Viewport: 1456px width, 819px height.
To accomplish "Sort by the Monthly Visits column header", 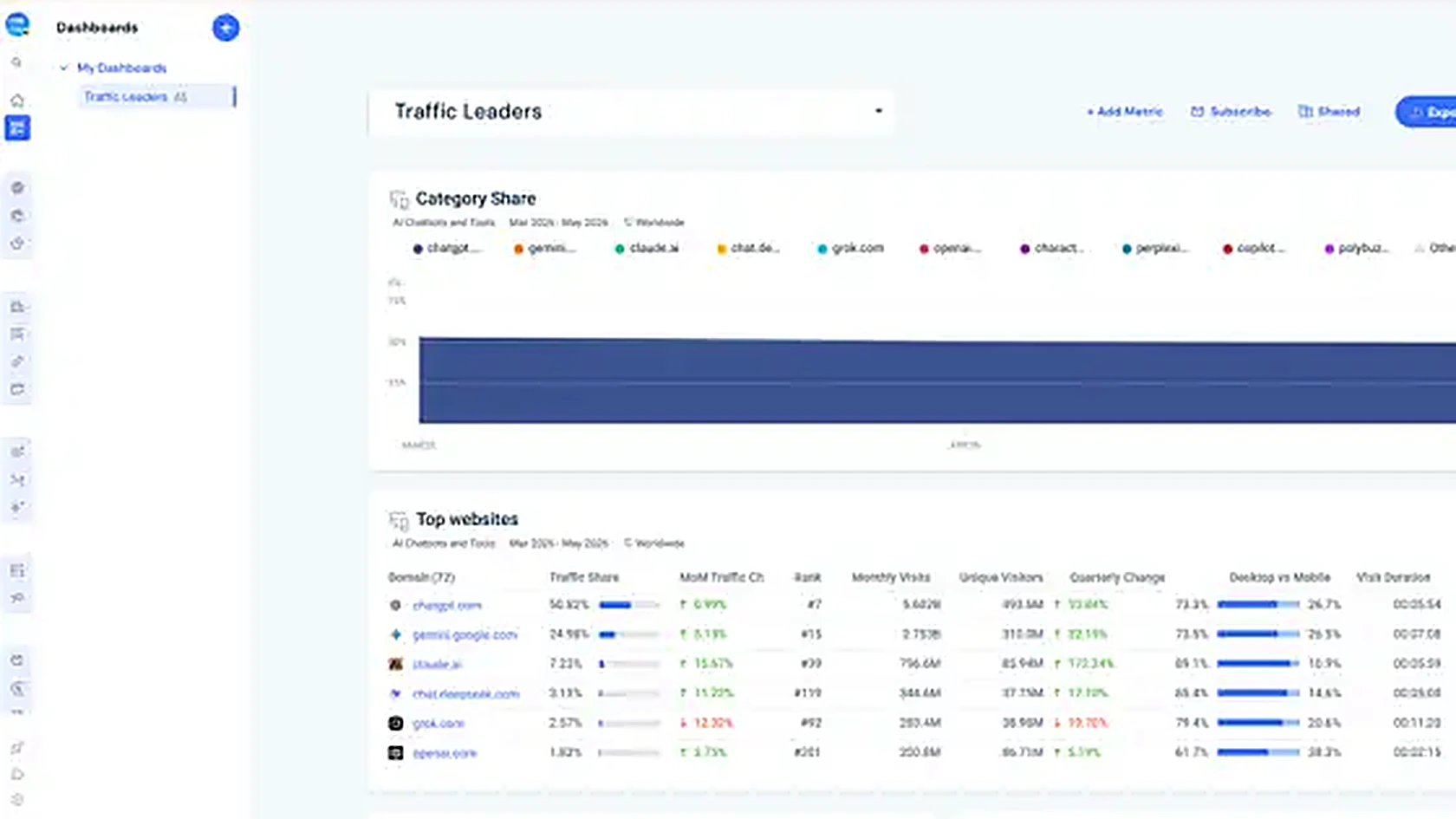I will (x=891, y=577).
